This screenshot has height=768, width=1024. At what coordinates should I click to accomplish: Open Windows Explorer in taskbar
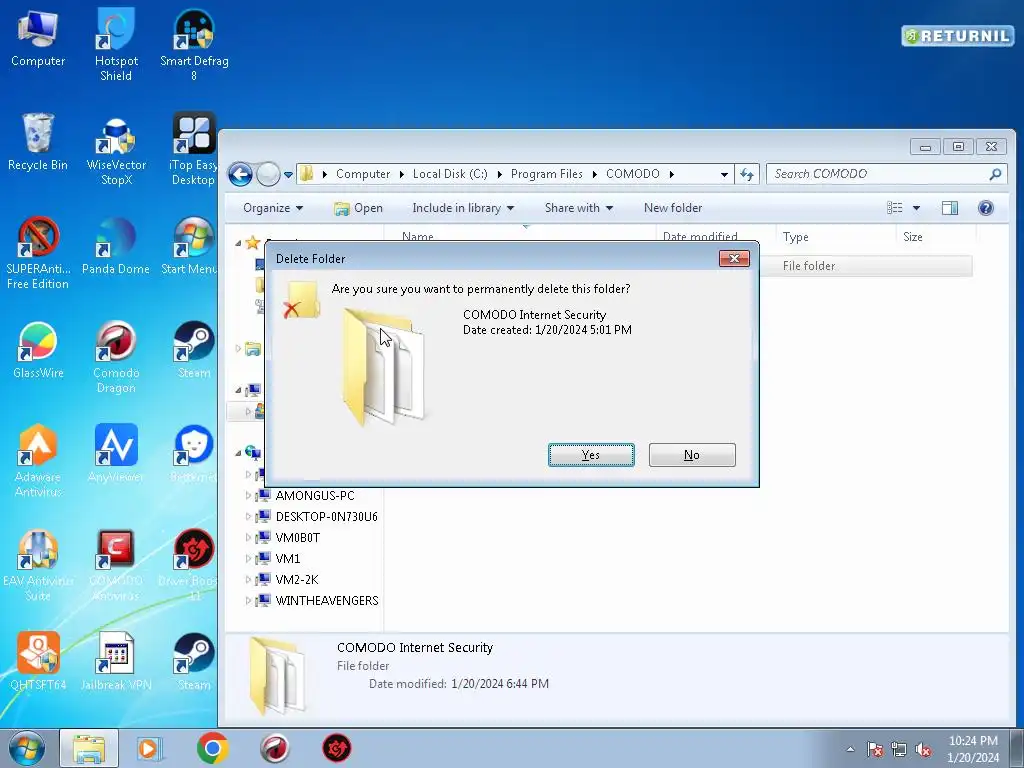tap(89, 748)
